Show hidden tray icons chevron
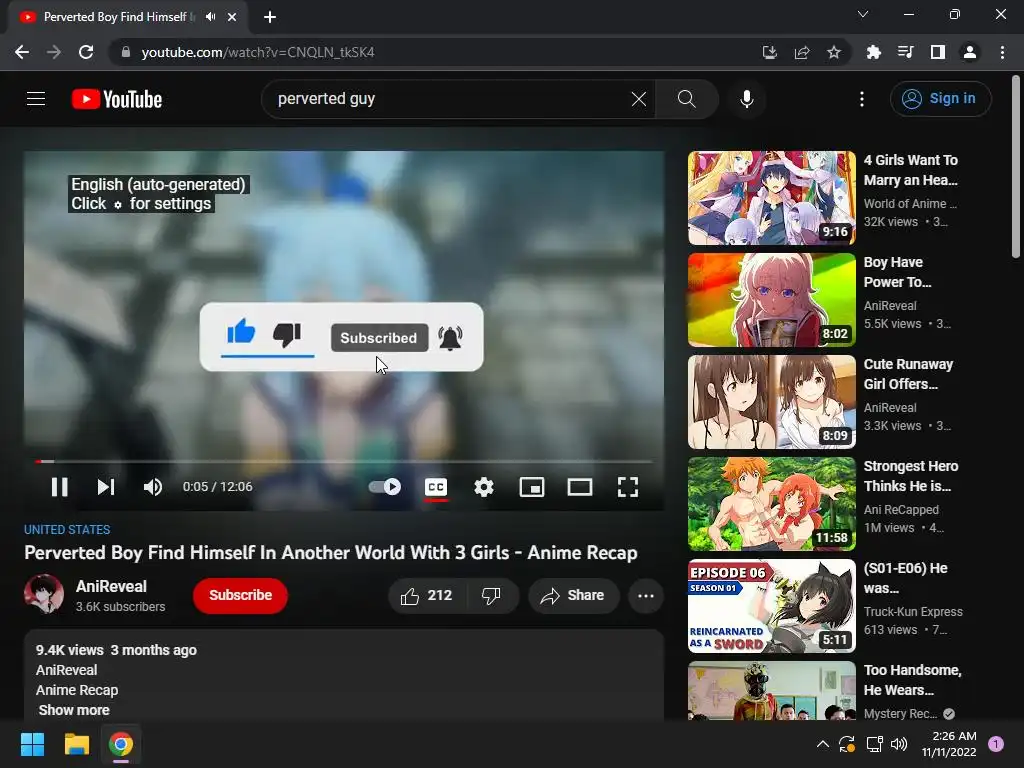Viewport: 1024px width, 768px height. 823,744
